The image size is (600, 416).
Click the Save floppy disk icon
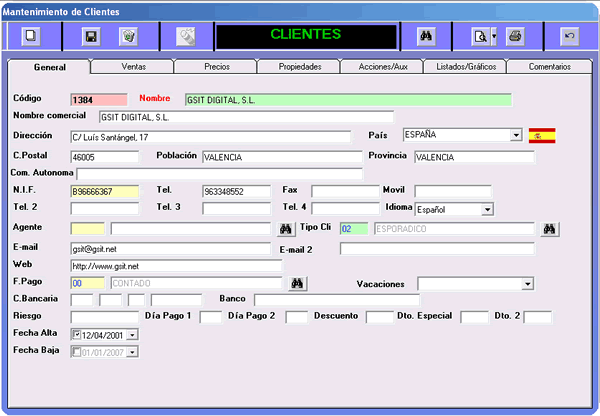91,35
